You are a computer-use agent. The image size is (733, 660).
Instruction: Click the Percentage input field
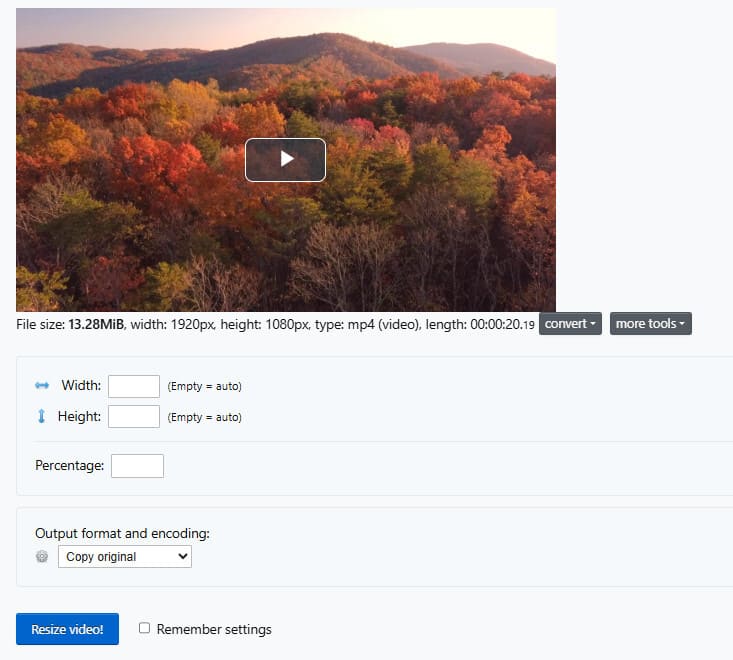click(137, 466)
